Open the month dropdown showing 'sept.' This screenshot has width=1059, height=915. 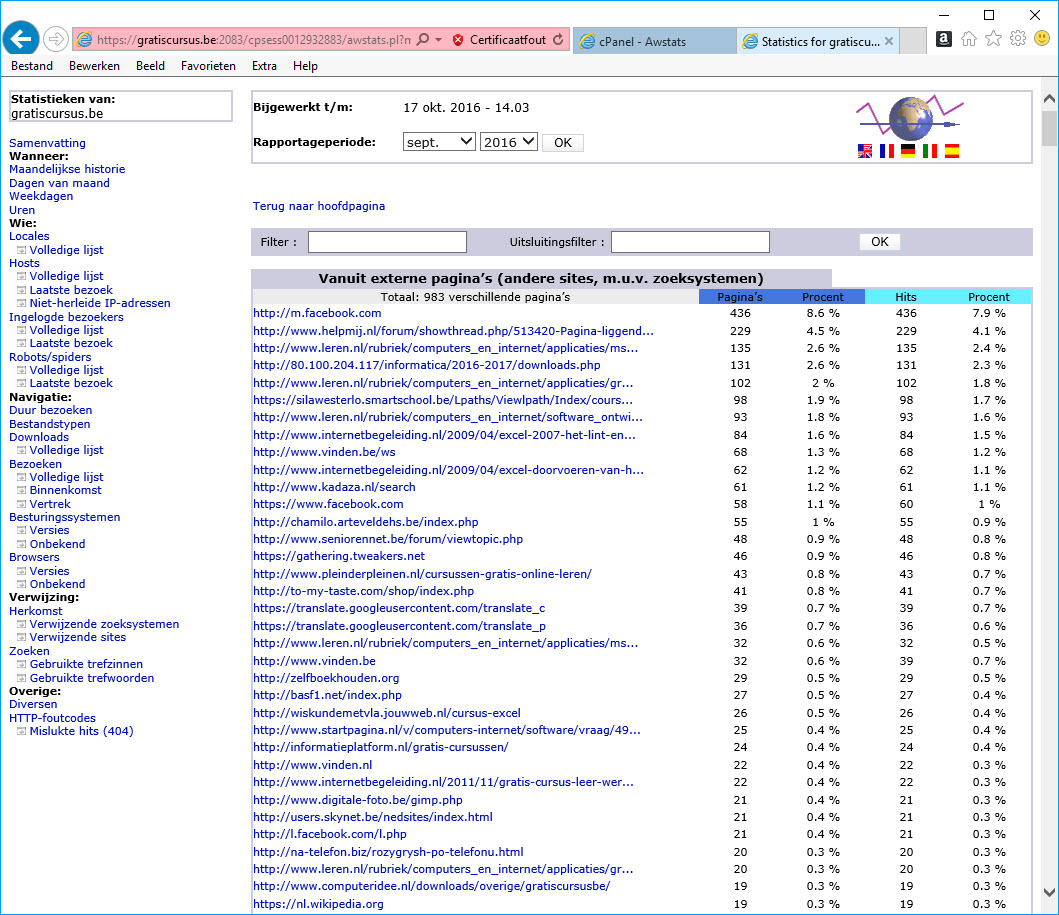pyautogui.click(x=439, y=142)
